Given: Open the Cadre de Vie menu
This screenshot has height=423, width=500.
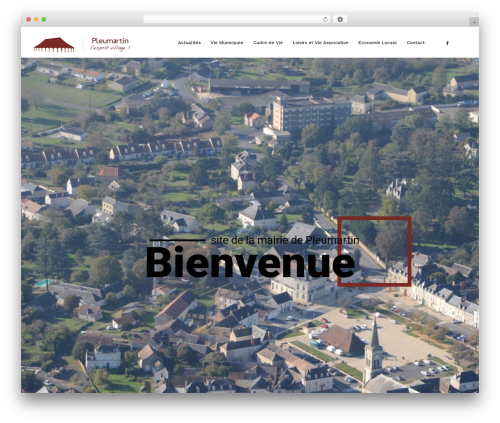Looking at the screenshot, I should coord(268,43).
